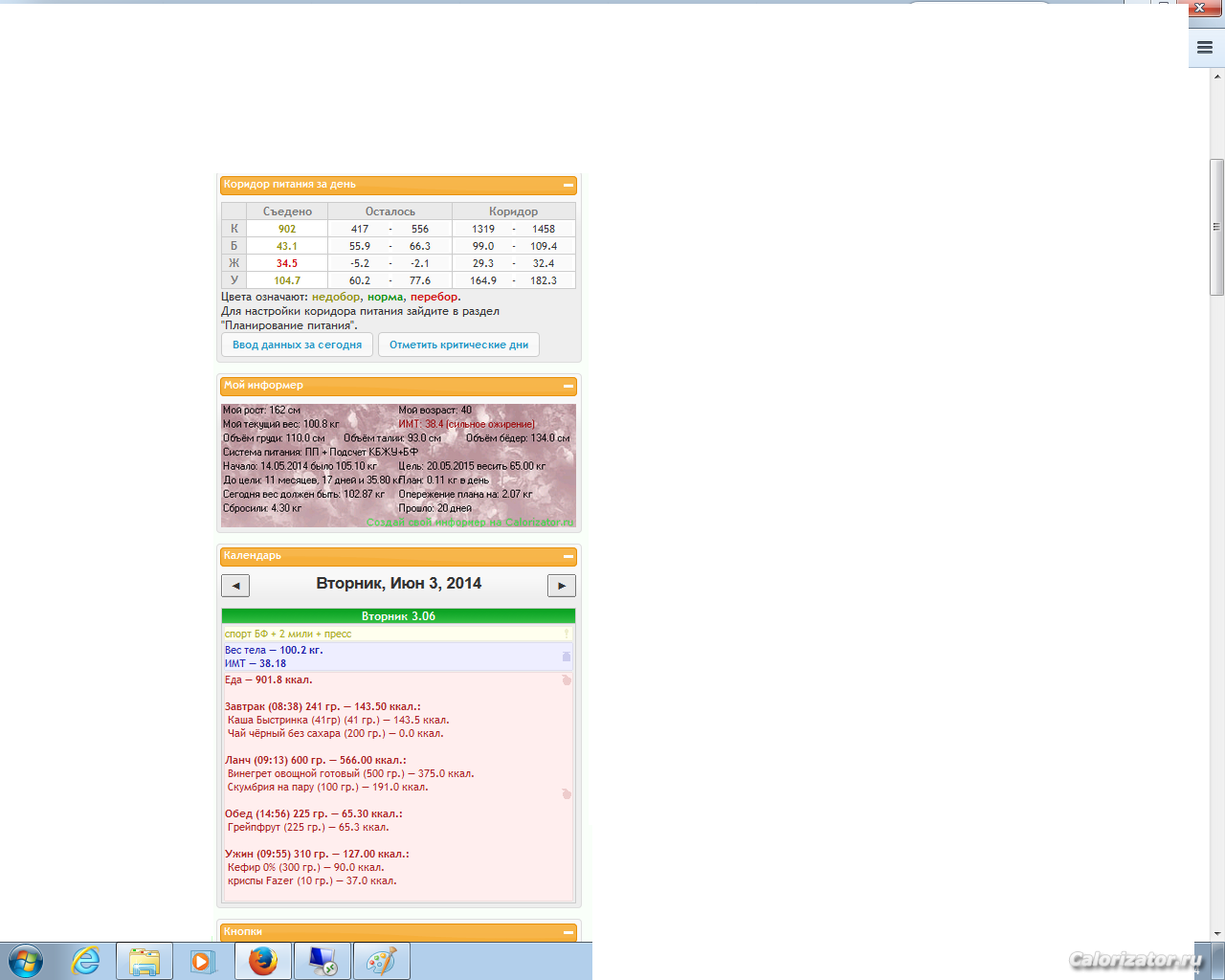Collapse the Календарь panel
This screenshot has height=980, width=1225.
568,556
